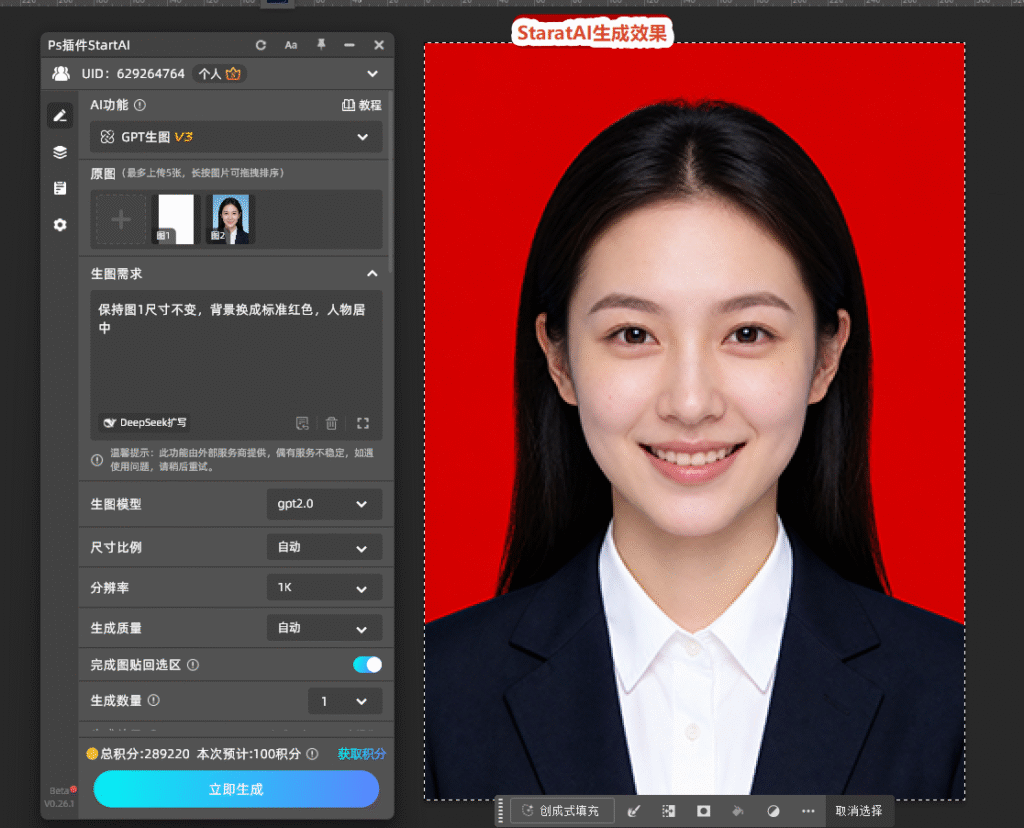Click the panel scrollbar near AI功能
This screenshot has width=1024, height=828.
coord(391,183)
